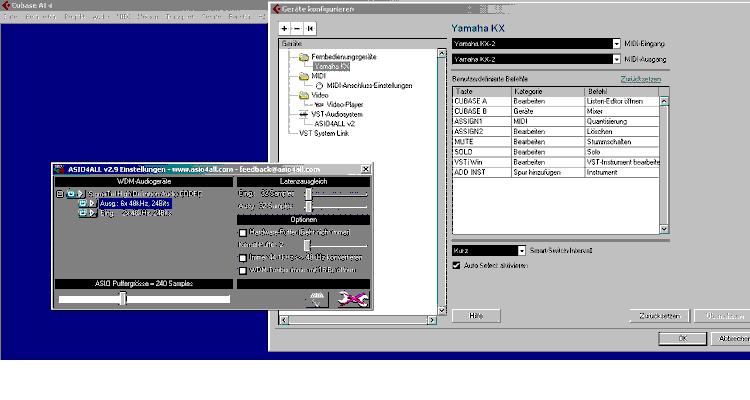Select Yamaha KX in device tree
Screen dimensions: 750x400
click(332, 67)
